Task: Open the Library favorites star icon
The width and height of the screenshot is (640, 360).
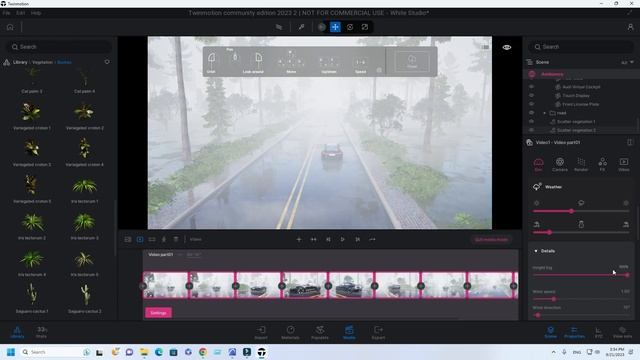Action: [107, 62]
